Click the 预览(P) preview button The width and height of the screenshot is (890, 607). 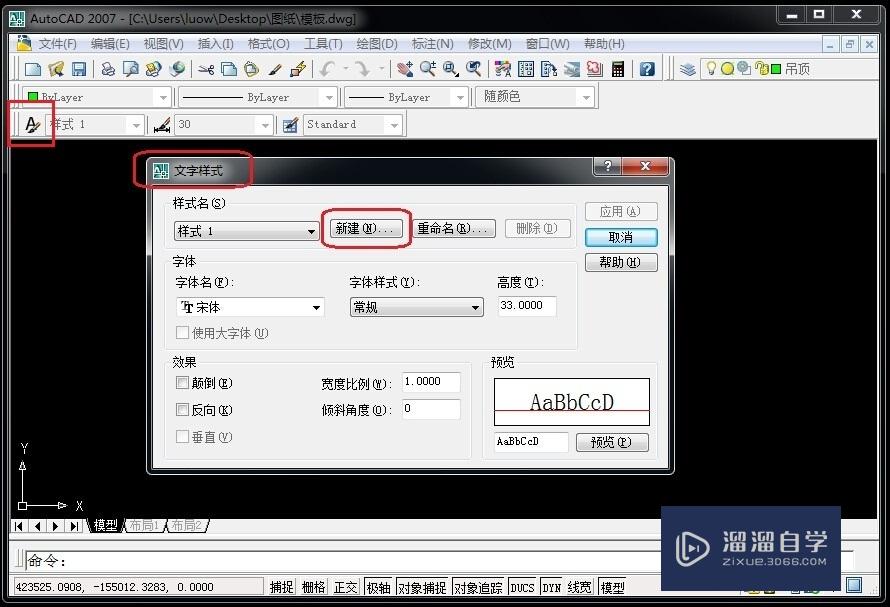point(611,442)
